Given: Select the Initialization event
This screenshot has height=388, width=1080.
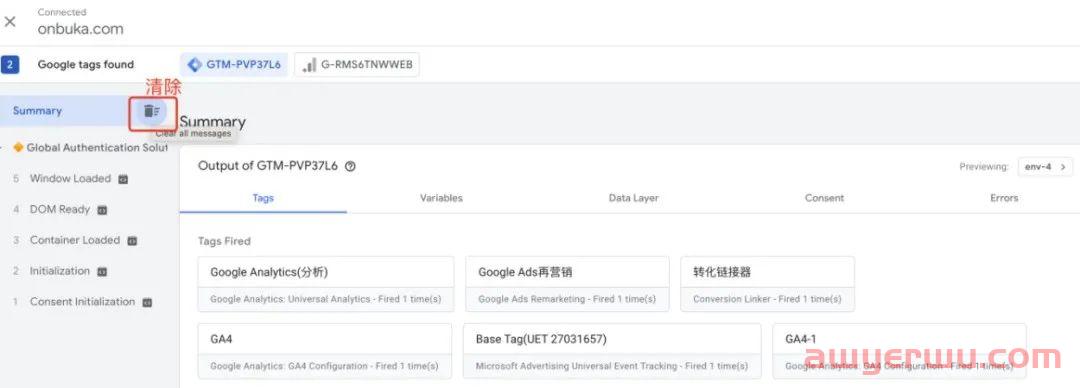Looking at the screenshot, I should tap(60, 271).
